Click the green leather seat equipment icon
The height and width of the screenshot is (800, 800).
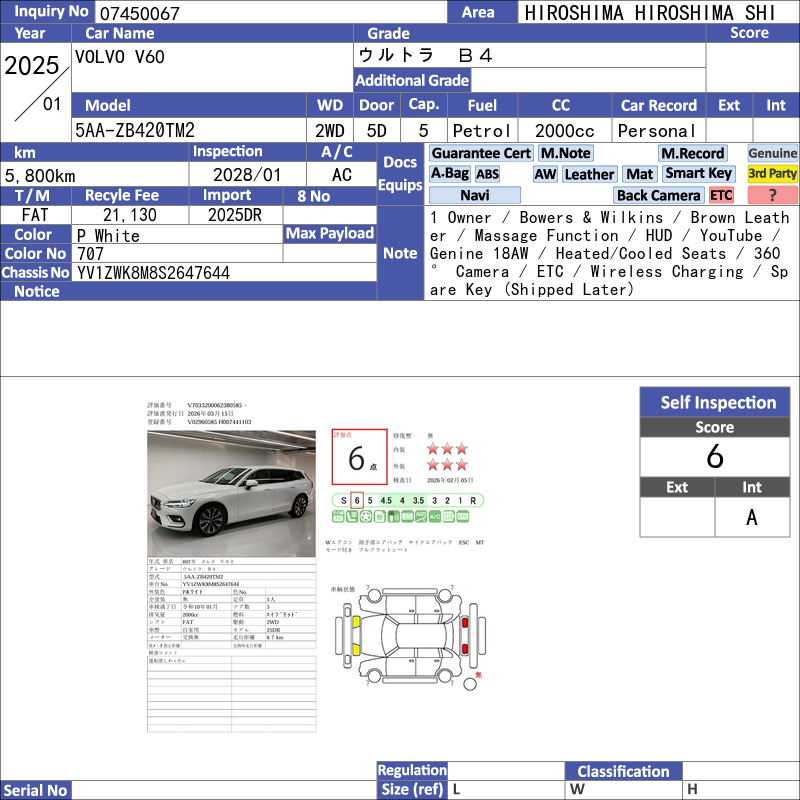coord(352,516)
